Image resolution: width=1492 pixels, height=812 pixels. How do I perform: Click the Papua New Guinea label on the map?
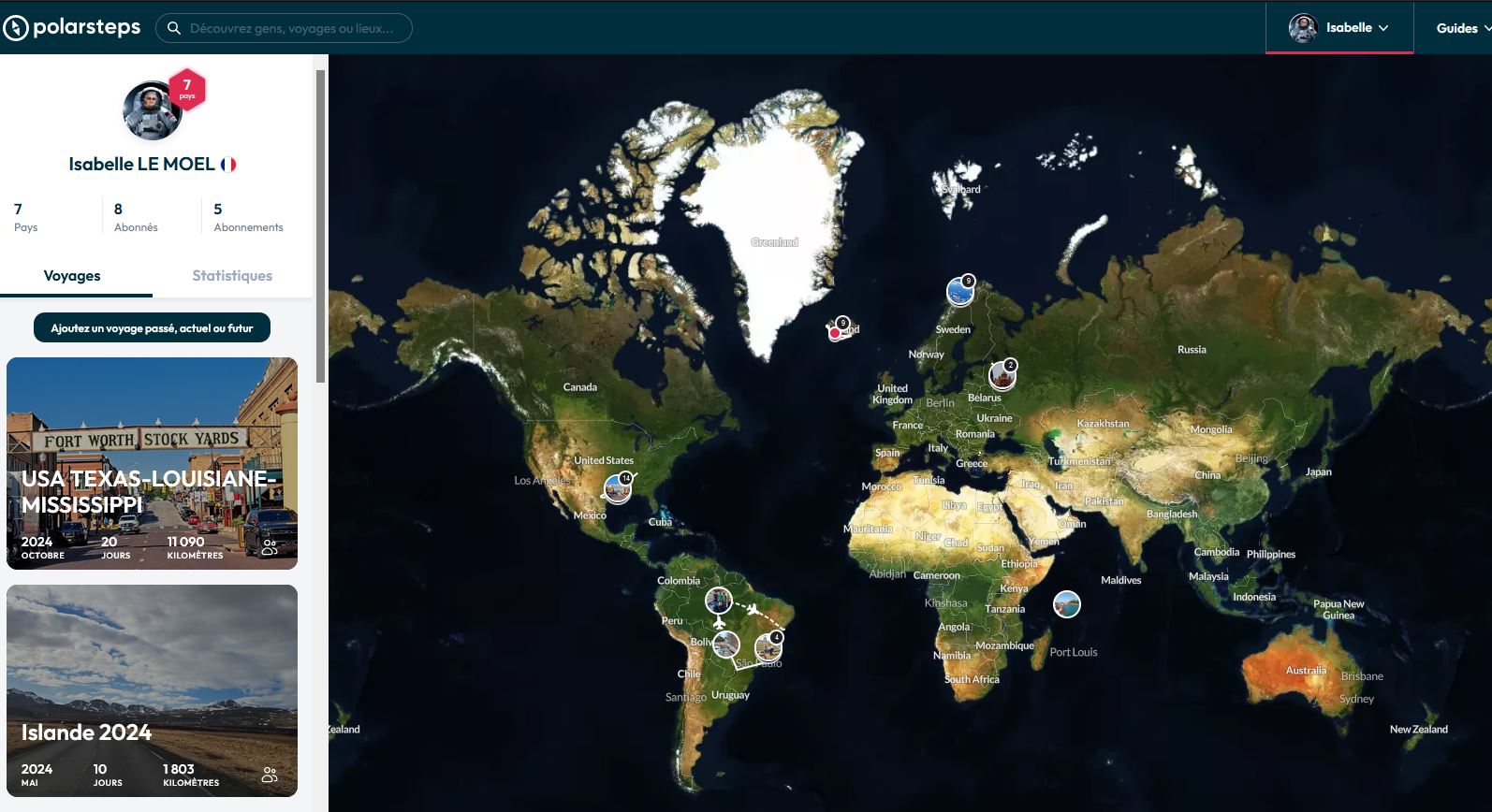(x=1338, y=609)
